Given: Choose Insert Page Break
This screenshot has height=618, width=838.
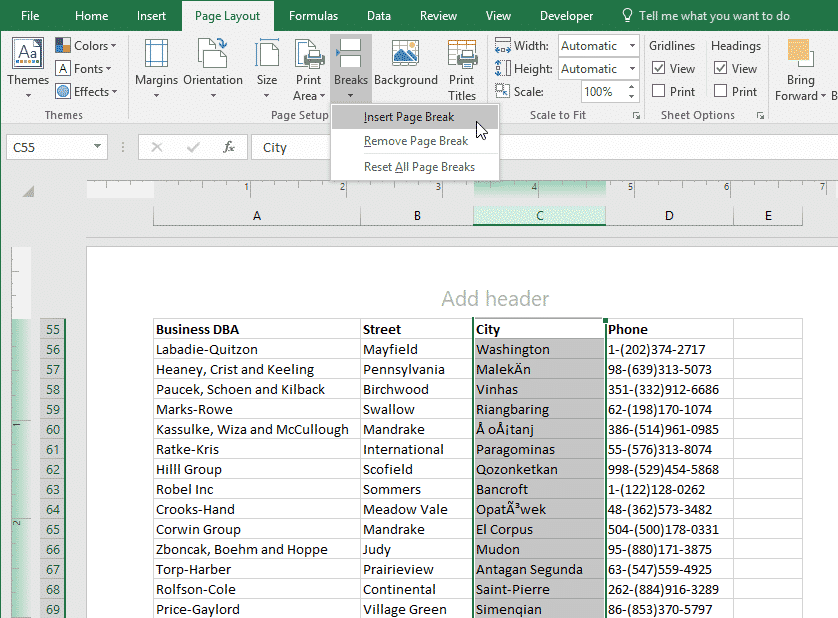Looking at the screenshot, I should pos(415,117).
